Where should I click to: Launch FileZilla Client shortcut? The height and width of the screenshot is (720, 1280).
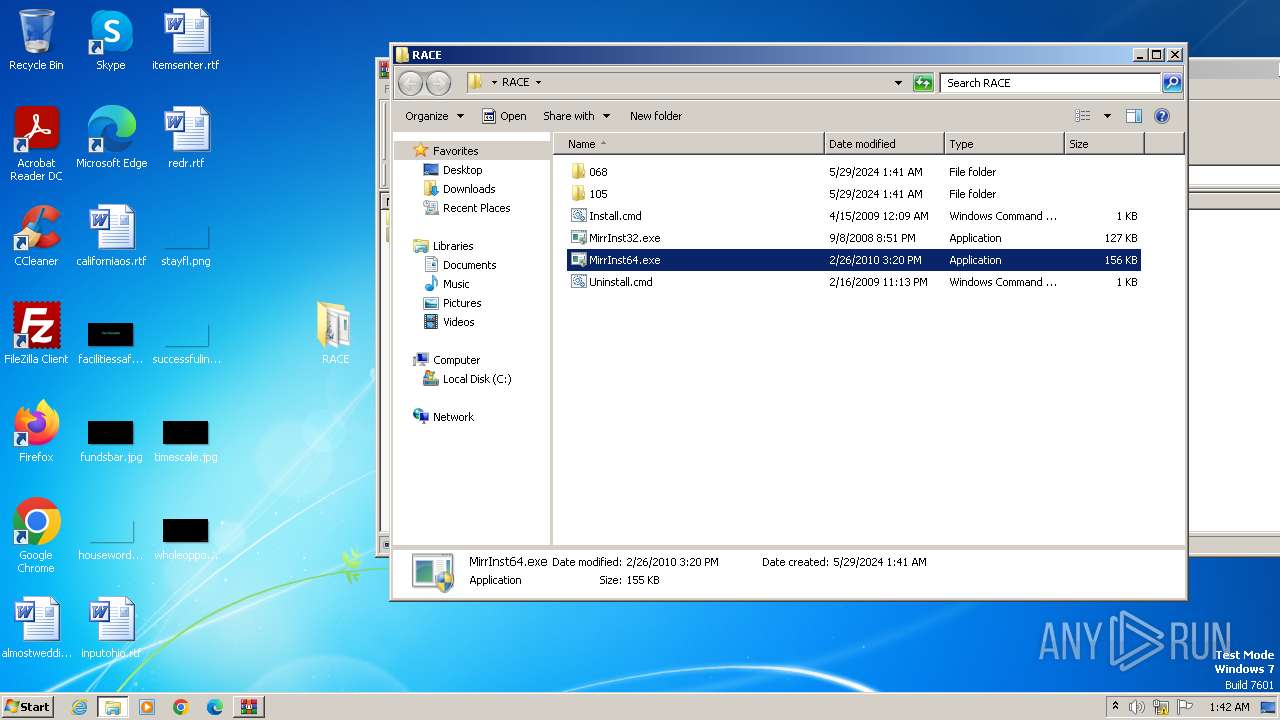(36, 334)
